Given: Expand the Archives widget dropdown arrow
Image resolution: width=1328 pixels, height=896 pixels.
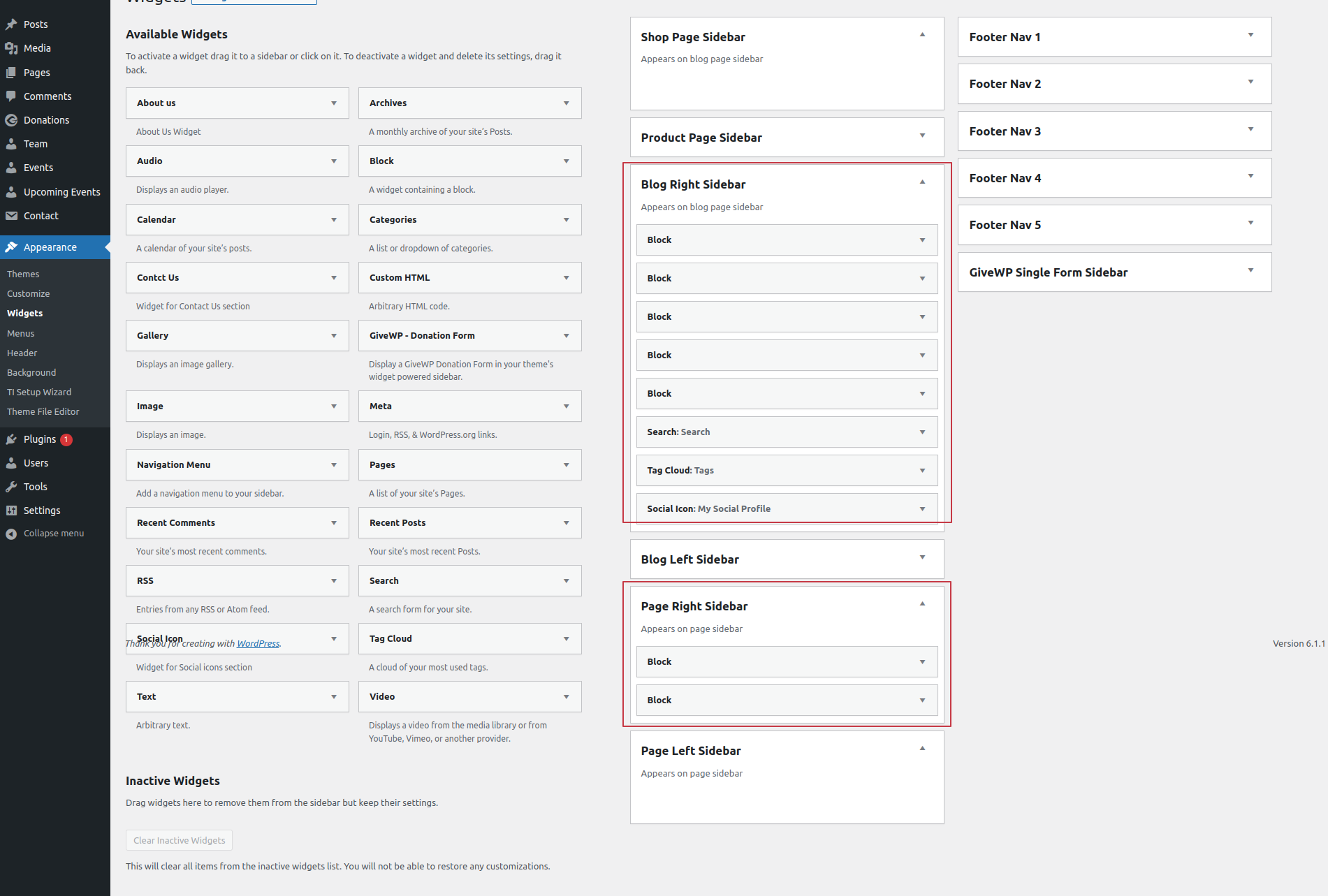Looking at the screenshot, I should pyautogui.click(x=566, y=103).
